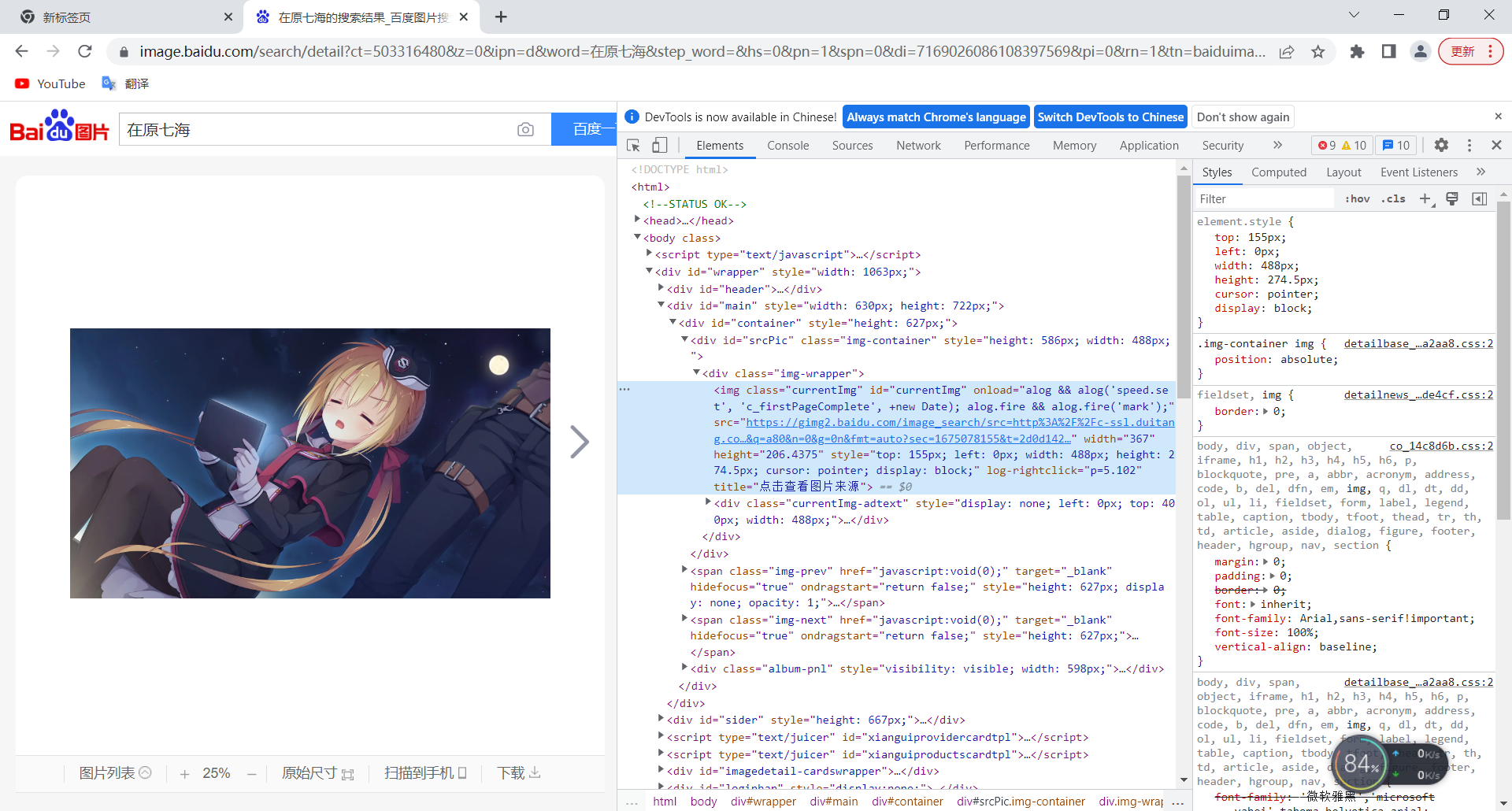Viewport: 1512px width, 811px height.
Task: Click the blue 百度一下 search button
Action: (584, 129)
